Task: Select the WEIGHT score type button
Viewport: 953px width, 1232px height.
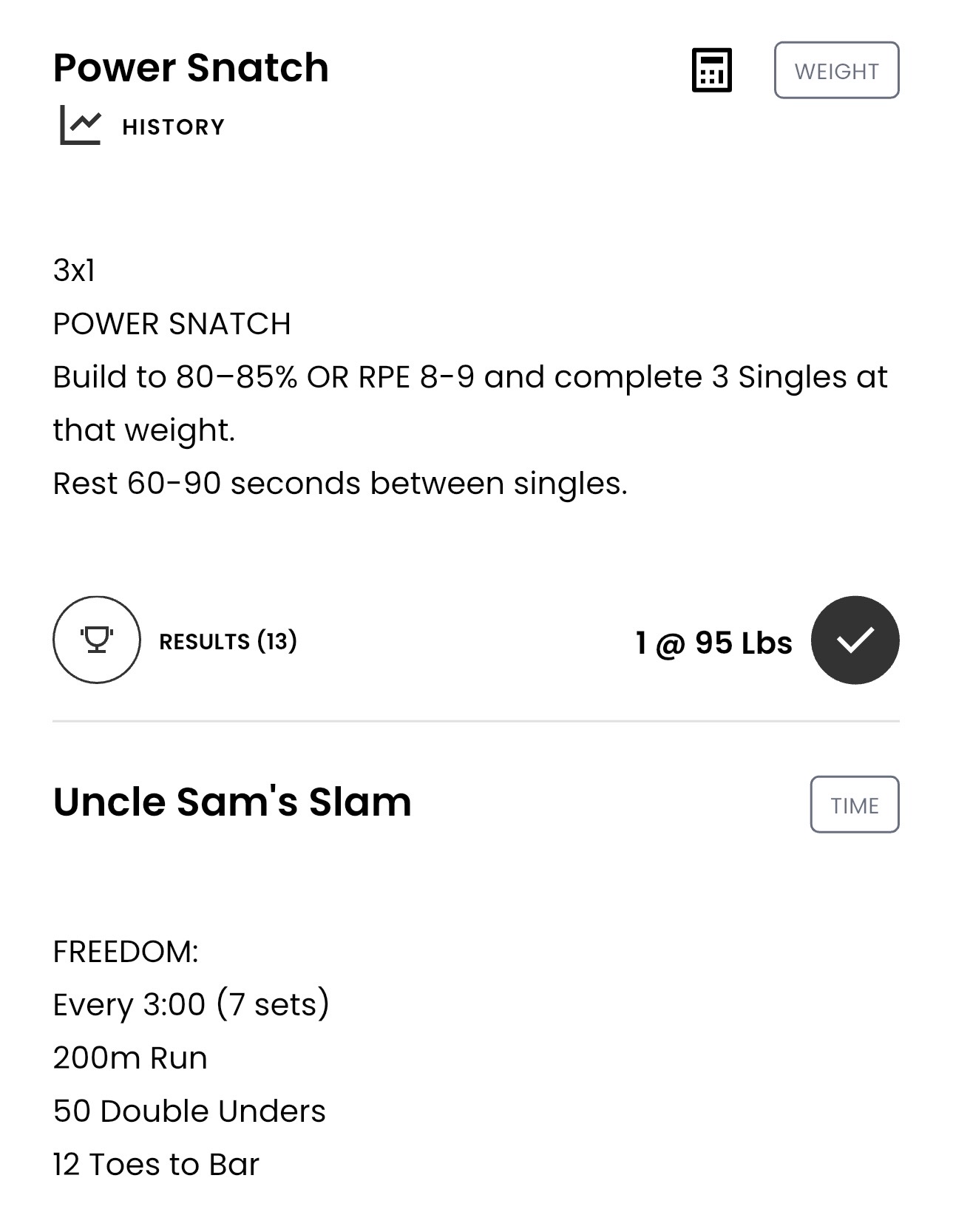Action: coord(836,70)
